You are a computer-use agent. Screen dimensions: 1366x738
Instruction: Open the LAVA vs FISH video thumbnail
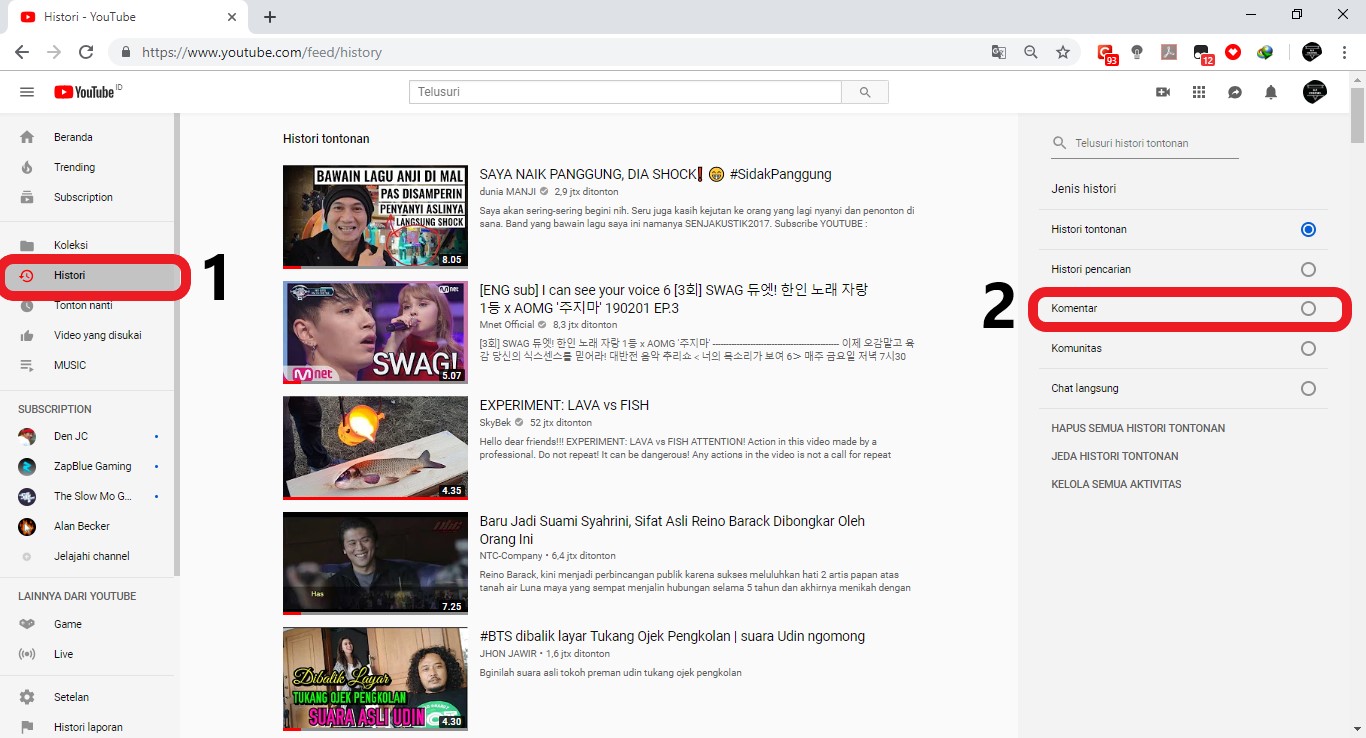click(375, 448)
